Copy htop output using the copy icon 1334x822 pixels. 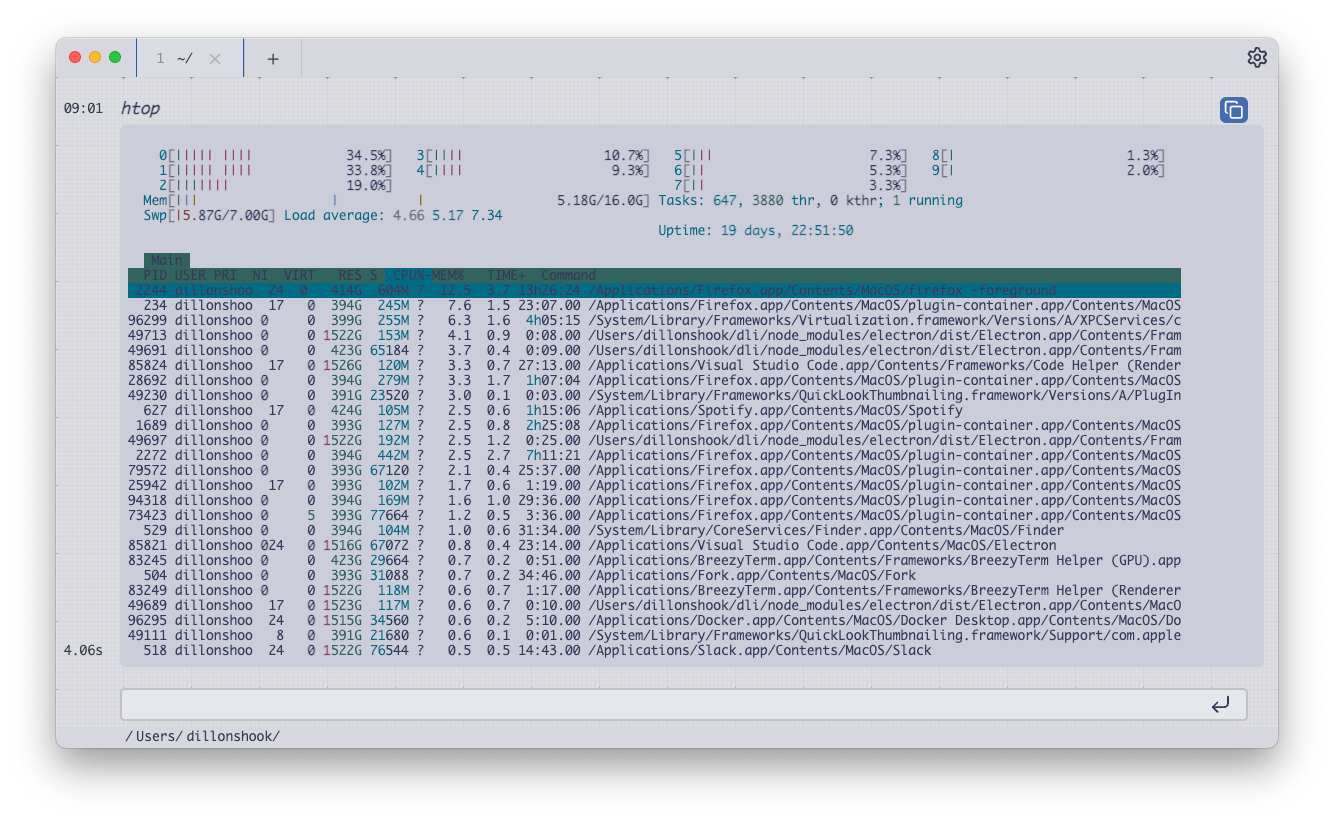click(x=1233, y=110)
